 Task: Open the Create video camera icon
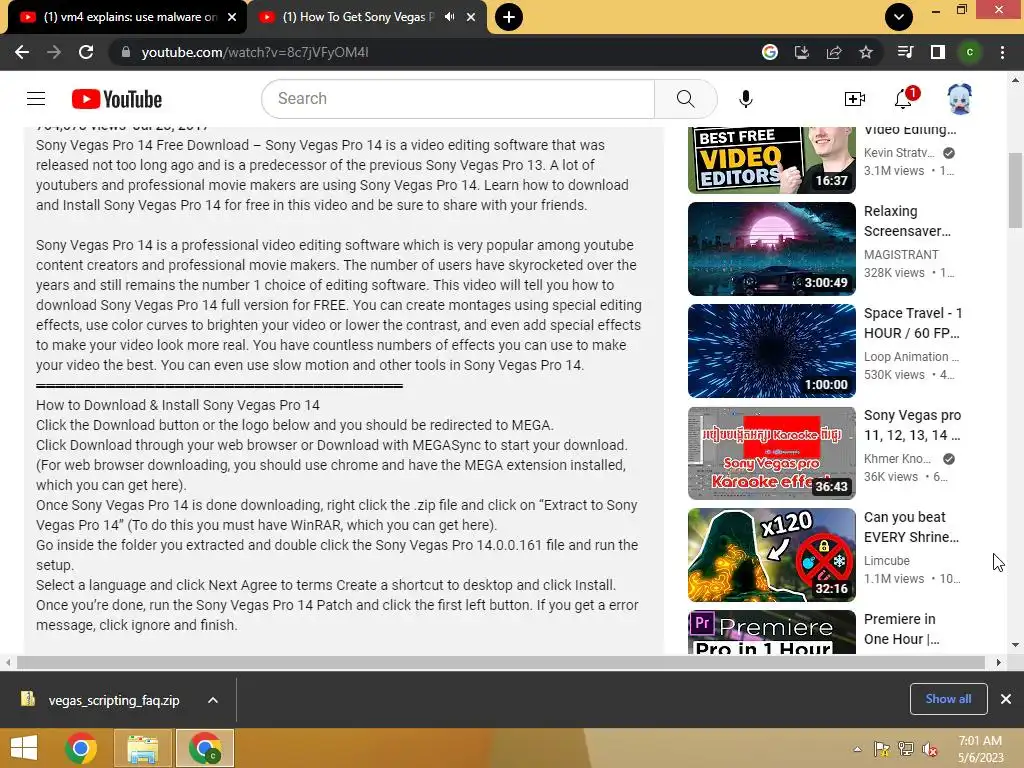coord(854,99)
